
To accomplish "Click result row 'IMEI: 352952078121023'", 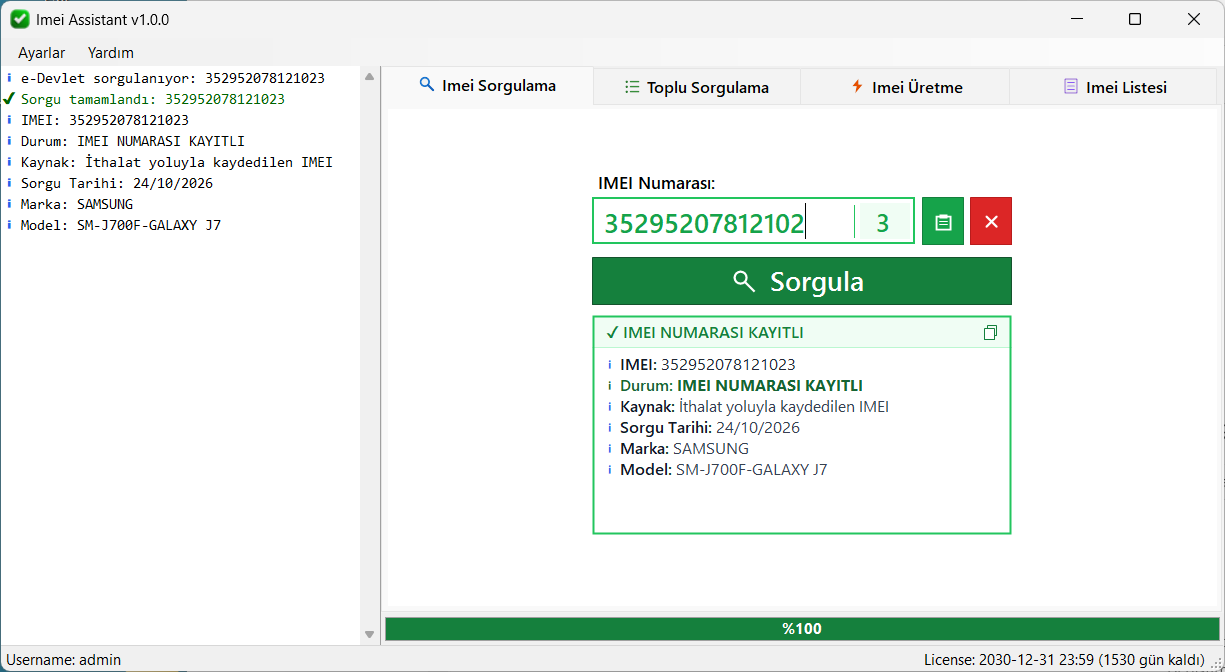I will pyautogui.click(x=708, y=365).
